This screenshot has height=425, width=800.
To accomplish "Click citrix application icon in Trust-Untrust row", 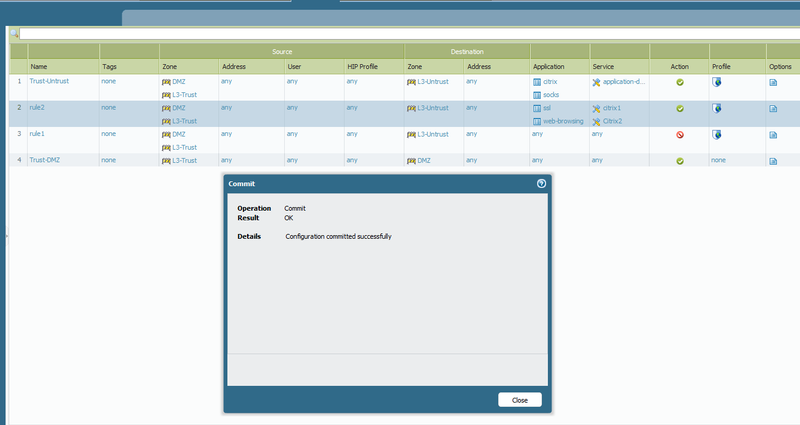I will coord(537,82).
